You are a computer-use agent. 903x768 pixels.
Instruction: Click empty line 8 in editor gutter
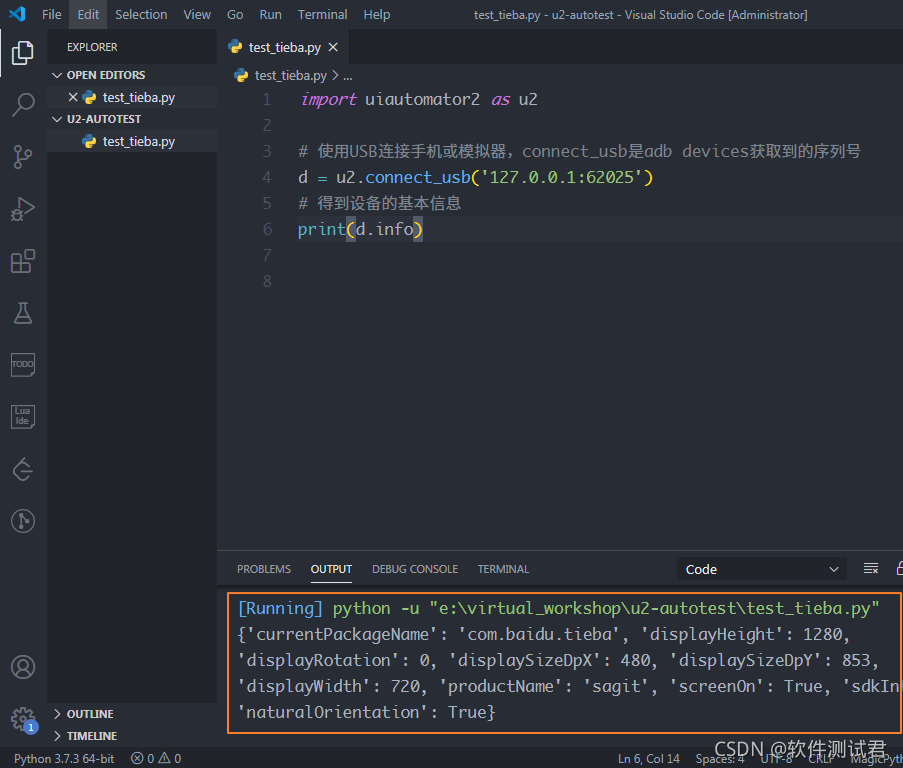tap(267, 281)
